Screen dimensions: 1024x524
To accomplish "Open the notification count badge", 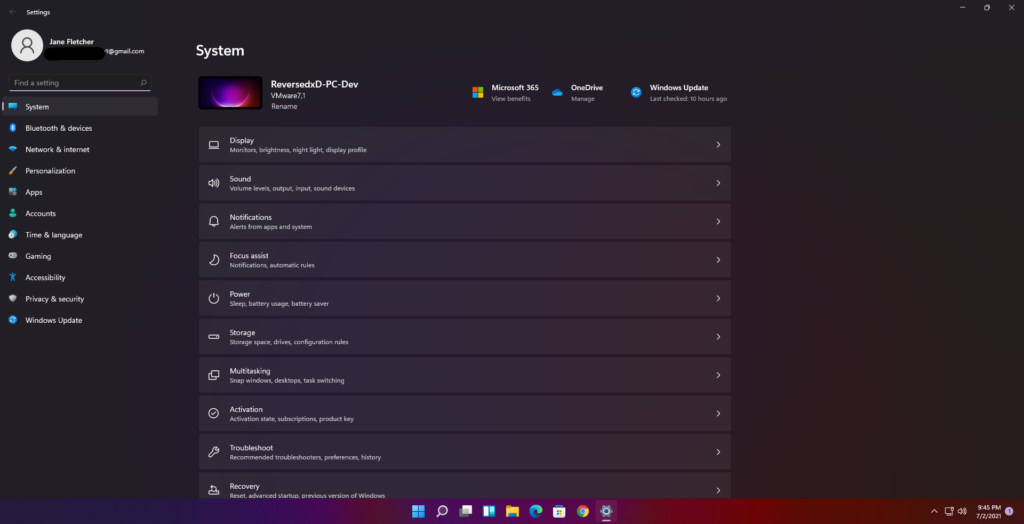I will (x=1009, y=511).
